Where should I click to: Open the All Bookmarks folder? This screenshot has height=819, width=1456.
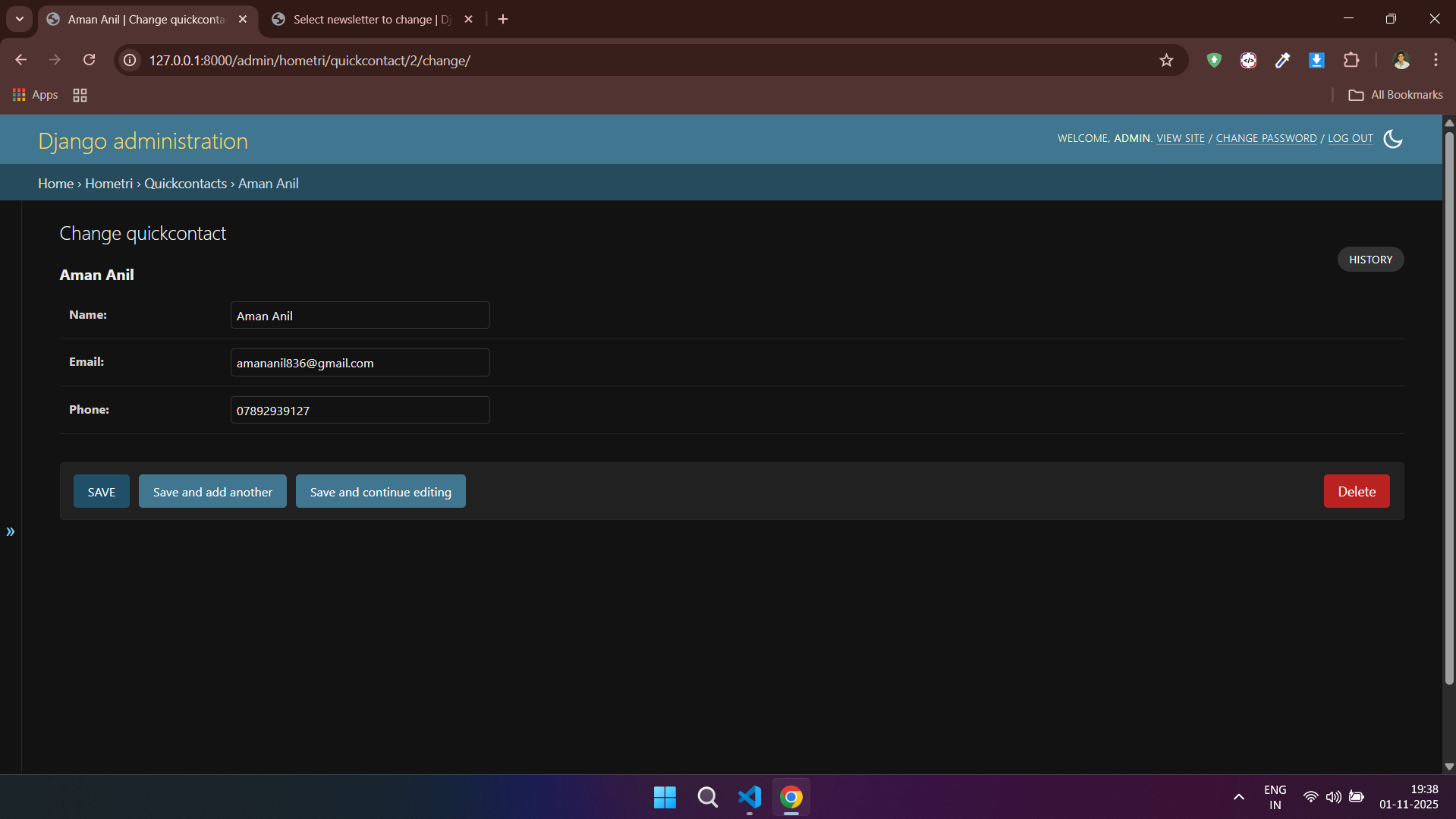(1395, 95)
